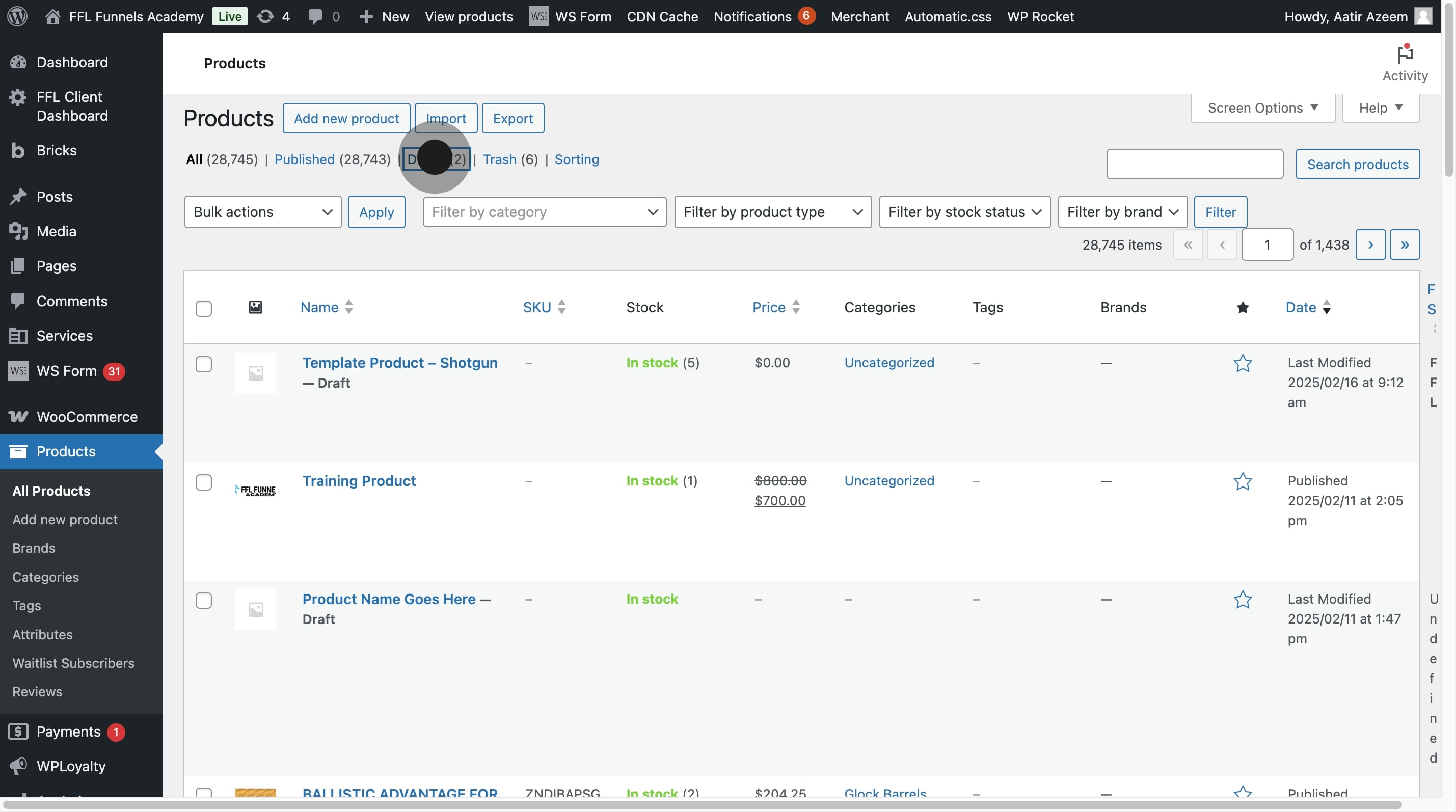Check the select all products checkbox

(x=203, y=309)
